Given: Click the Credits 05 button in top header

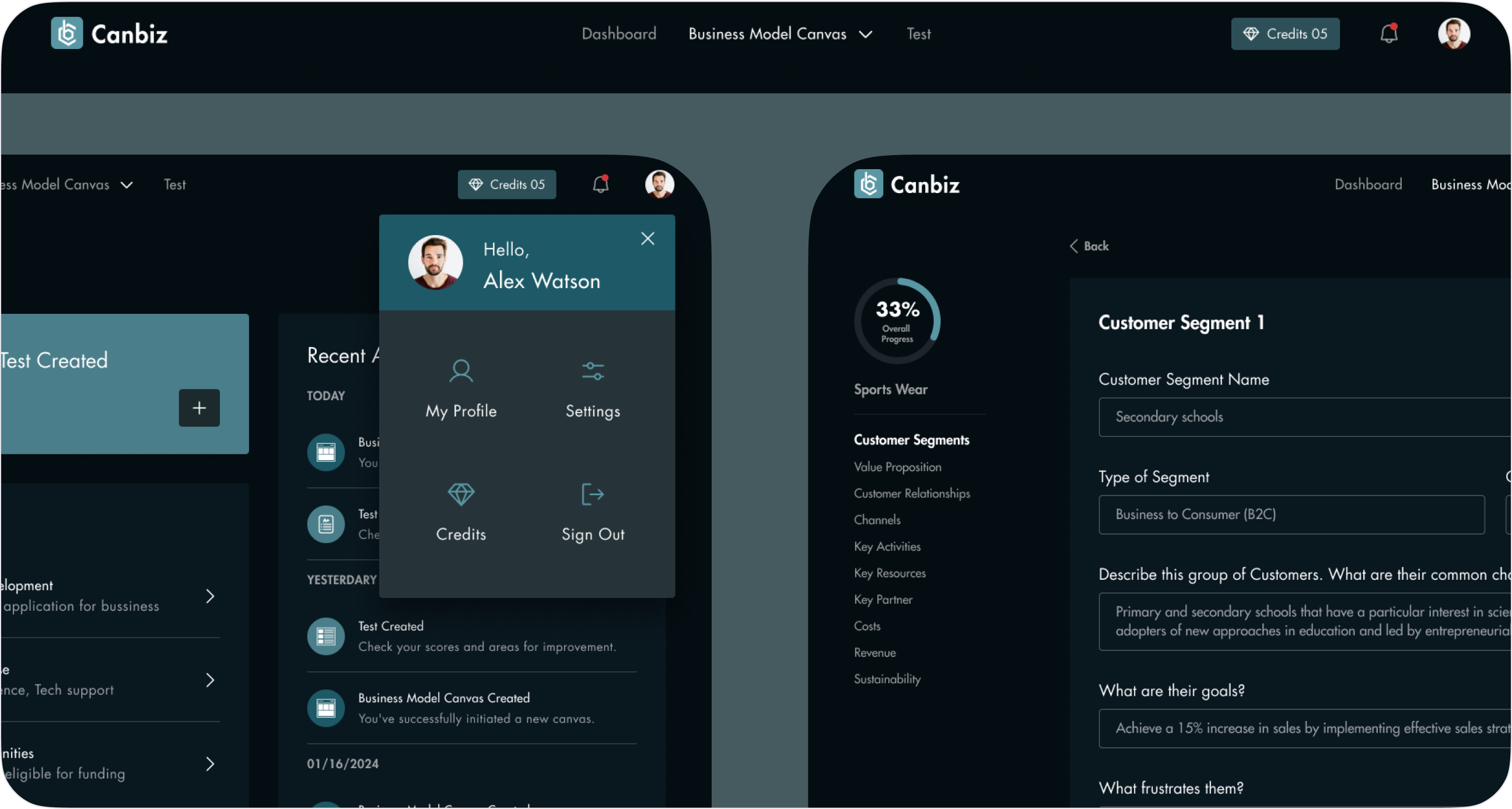Looking at the screenshot, I should click(1285, 34).
